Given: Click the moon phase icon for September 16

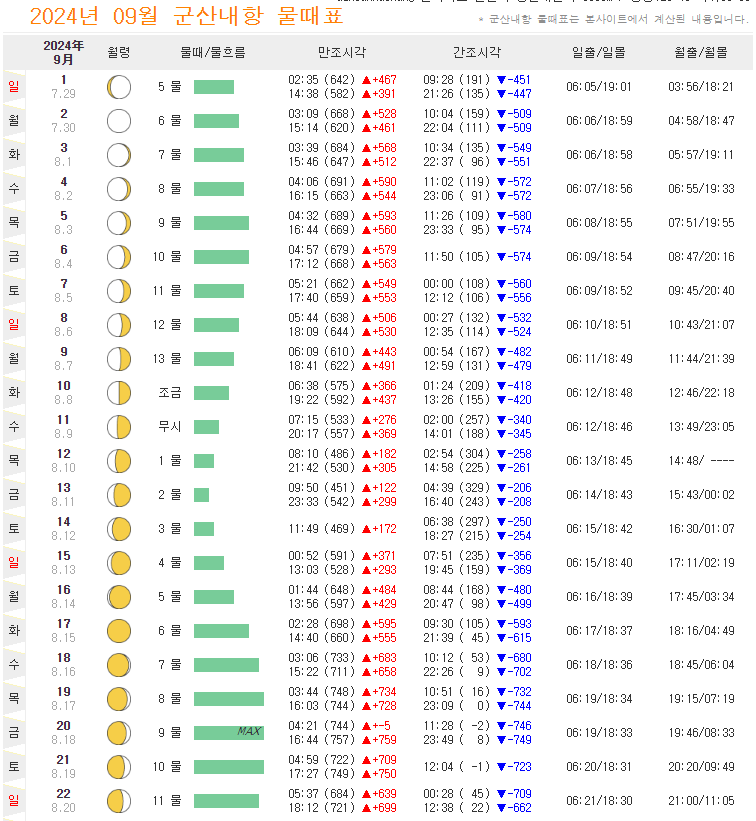Looking at the screenshot, I should point(119,597).
